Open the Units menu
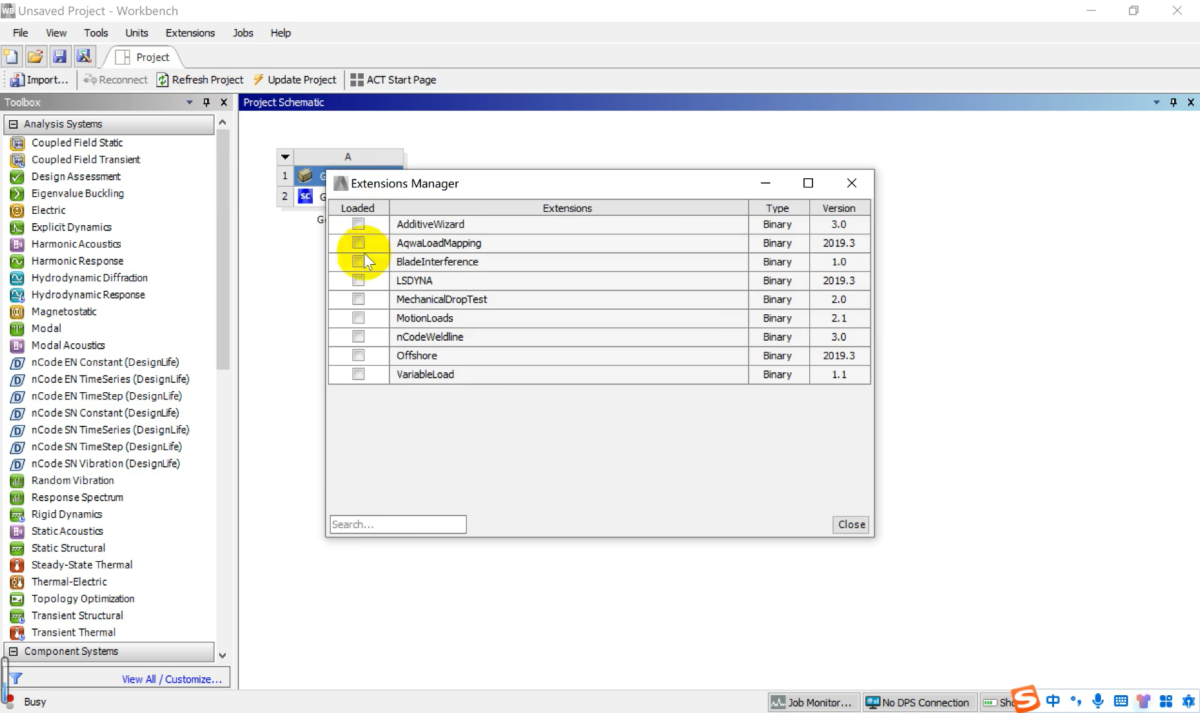 [137, 33]
